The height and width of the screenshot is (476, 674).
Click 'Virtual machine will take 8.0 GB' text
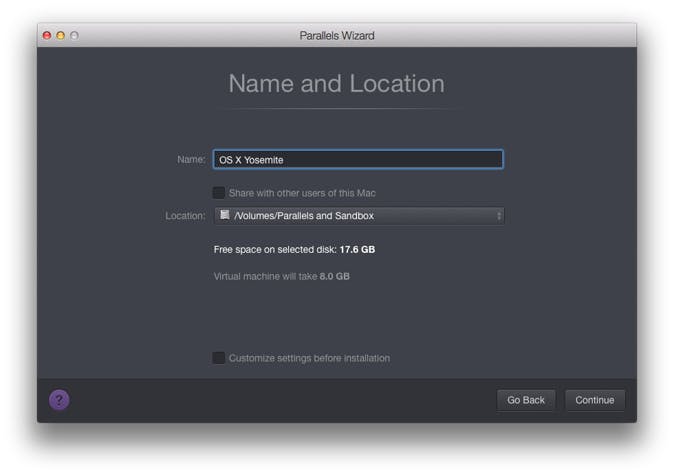282,276
